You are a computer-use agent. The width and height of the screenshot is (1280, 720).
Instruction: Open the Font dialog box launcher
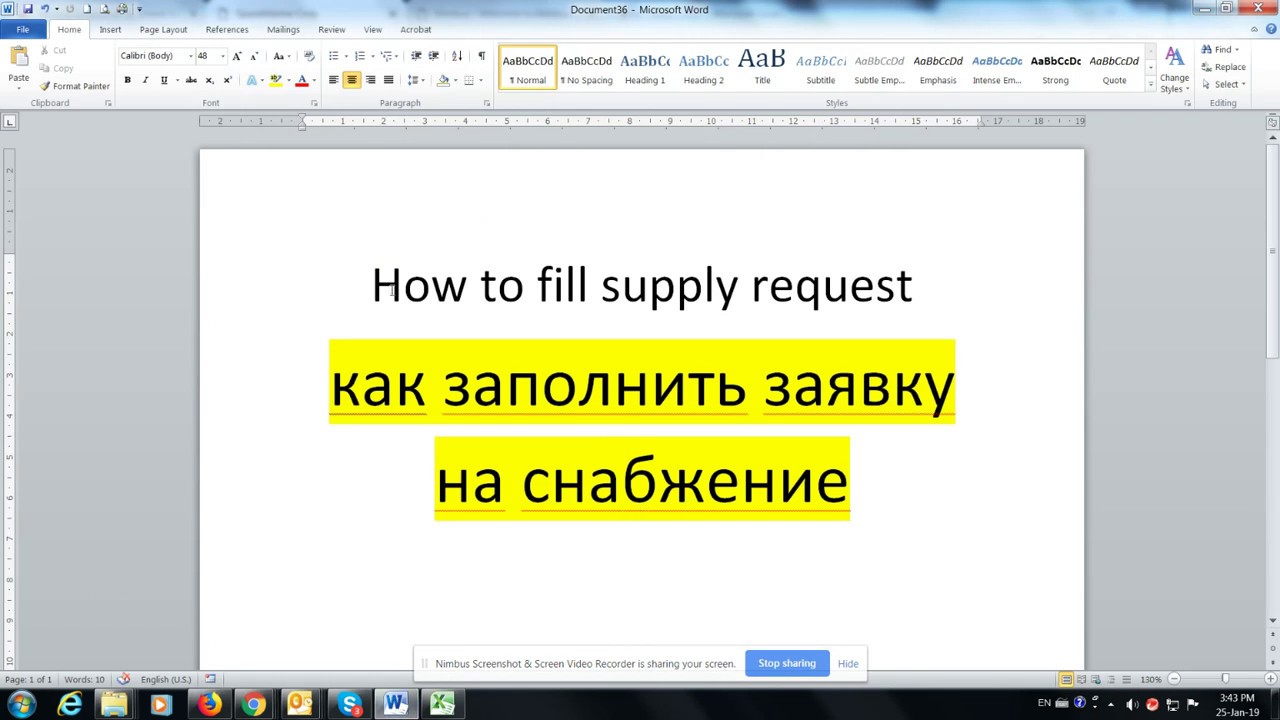313,103
